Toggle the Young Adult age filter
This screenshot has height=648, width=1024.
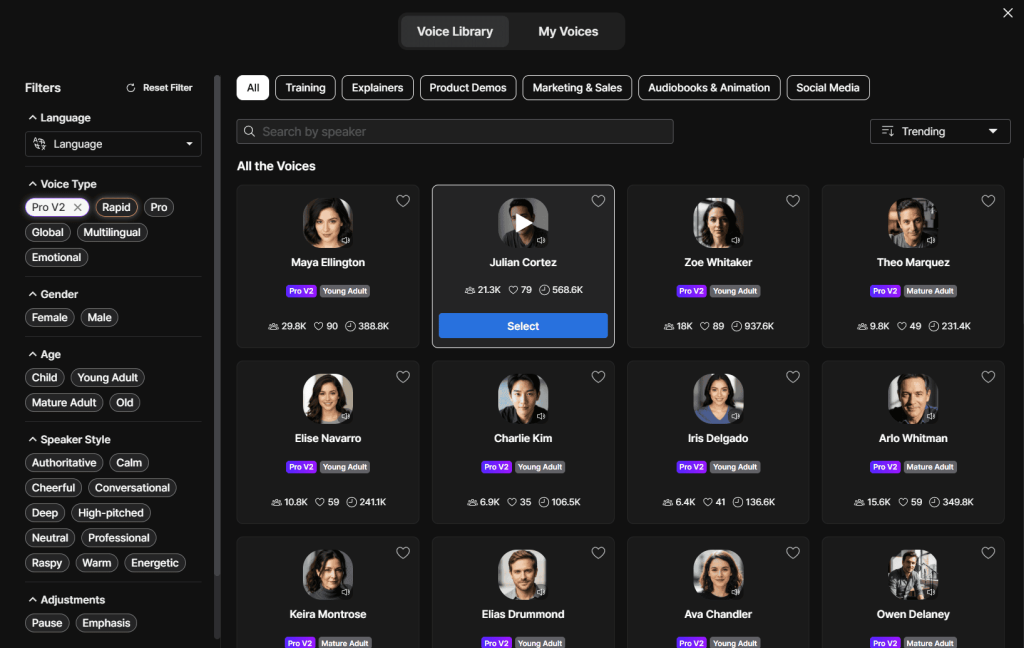tap(109, 377)
